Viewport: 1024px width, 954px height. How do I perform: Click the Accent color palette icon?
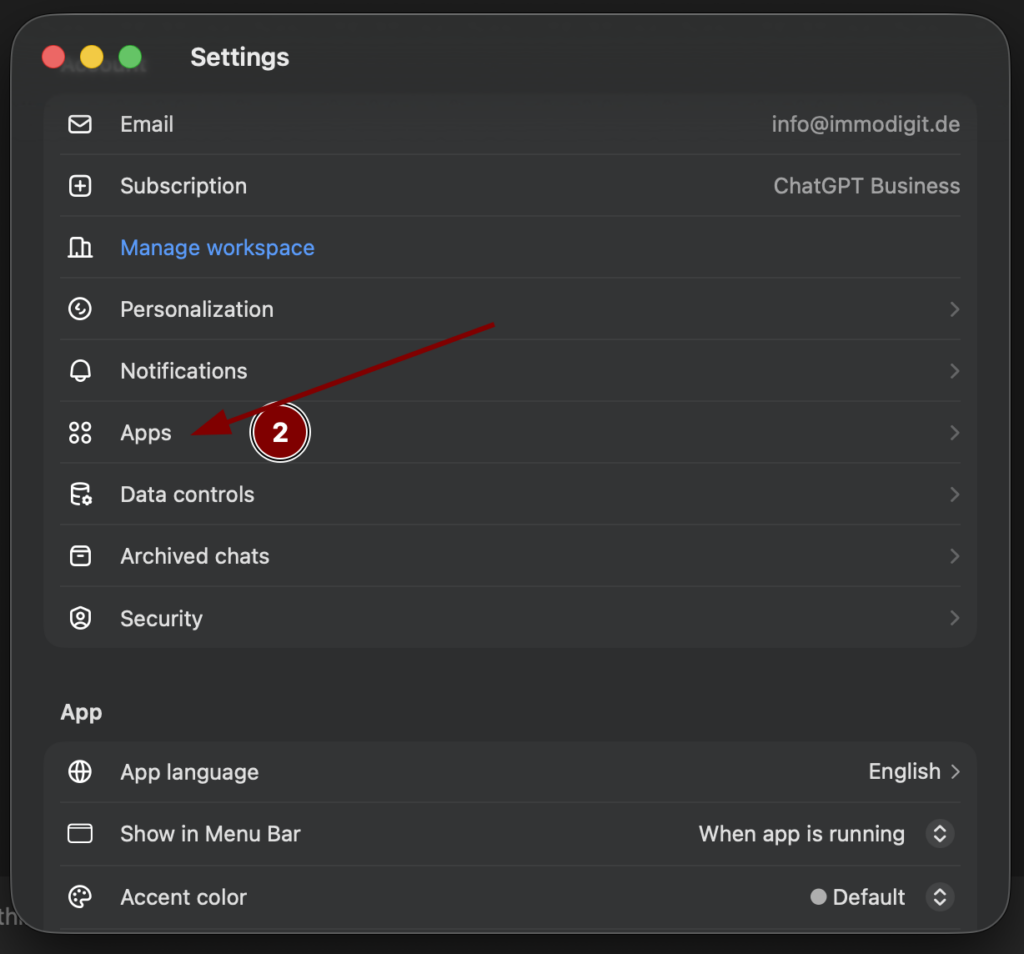(80, 897)
